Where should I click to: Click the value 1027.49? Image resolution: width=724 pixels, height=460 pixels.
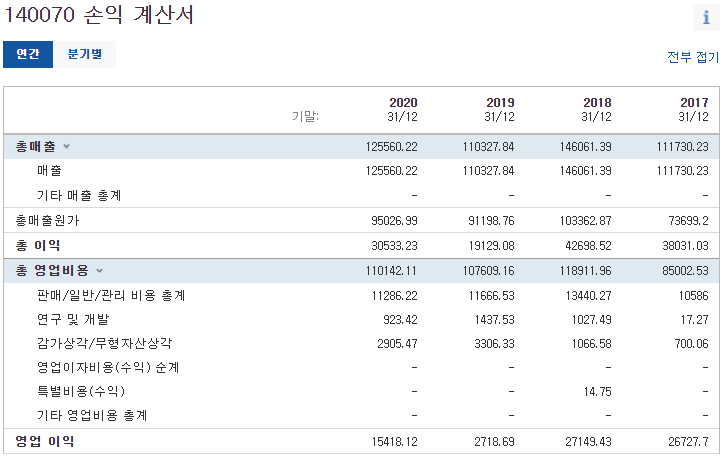(x=591, y=320)
